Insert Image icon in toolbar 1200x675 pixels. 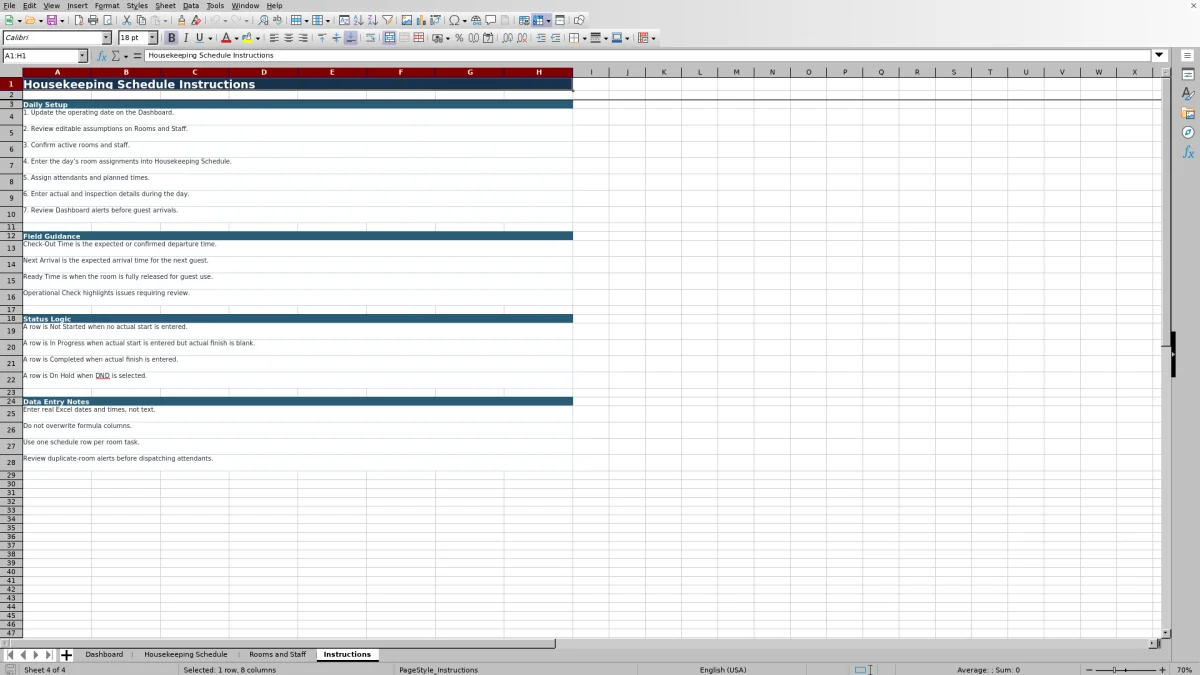point(407,20)
